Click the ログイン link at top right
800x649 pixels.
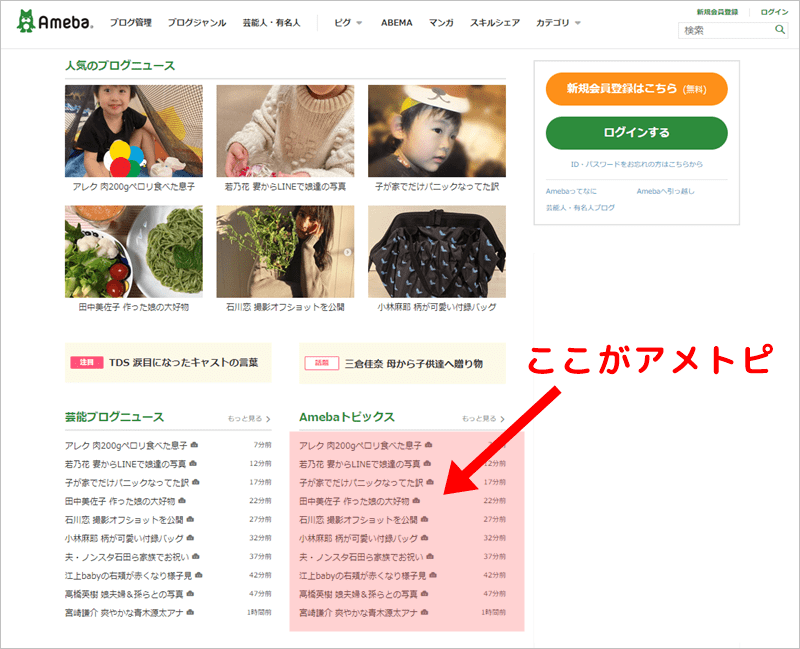coord(774,12)
